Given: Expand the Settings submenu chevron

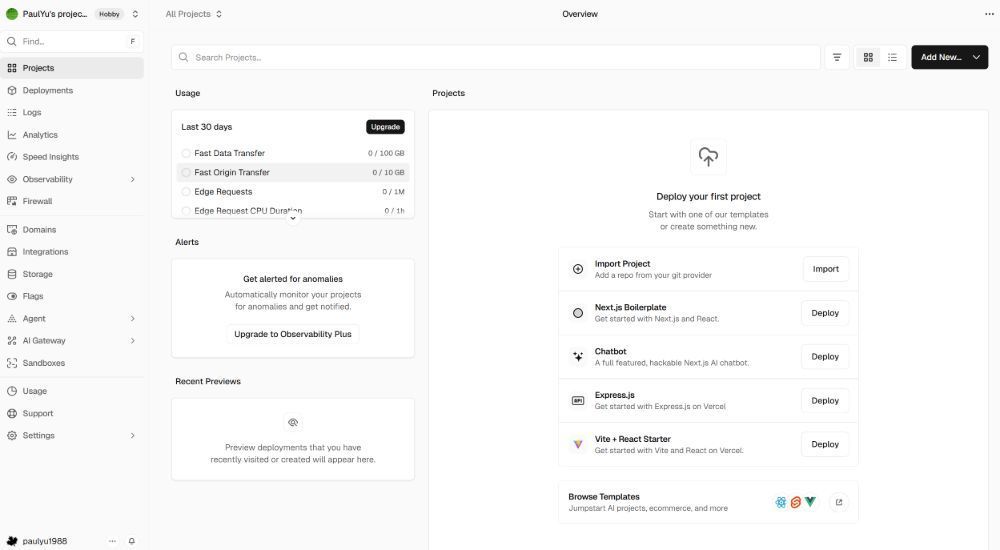Looking at the screenshot, I should pyautogui.click(x=133, y=436).
